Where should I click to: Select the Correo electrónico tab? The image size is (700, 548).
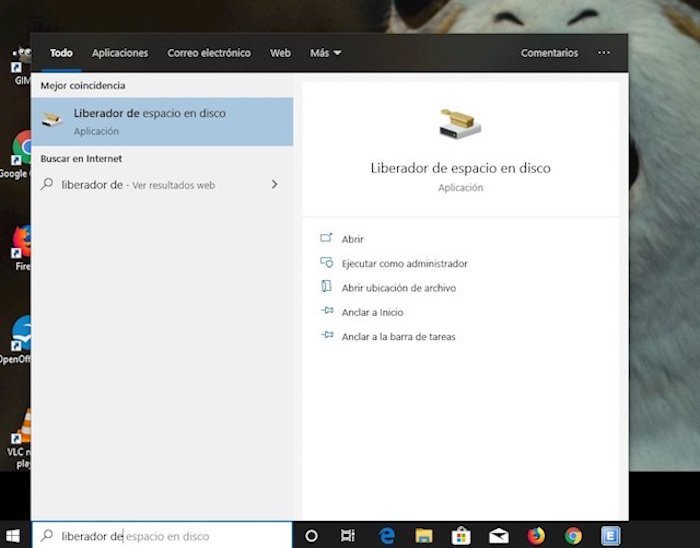point(209,53)
